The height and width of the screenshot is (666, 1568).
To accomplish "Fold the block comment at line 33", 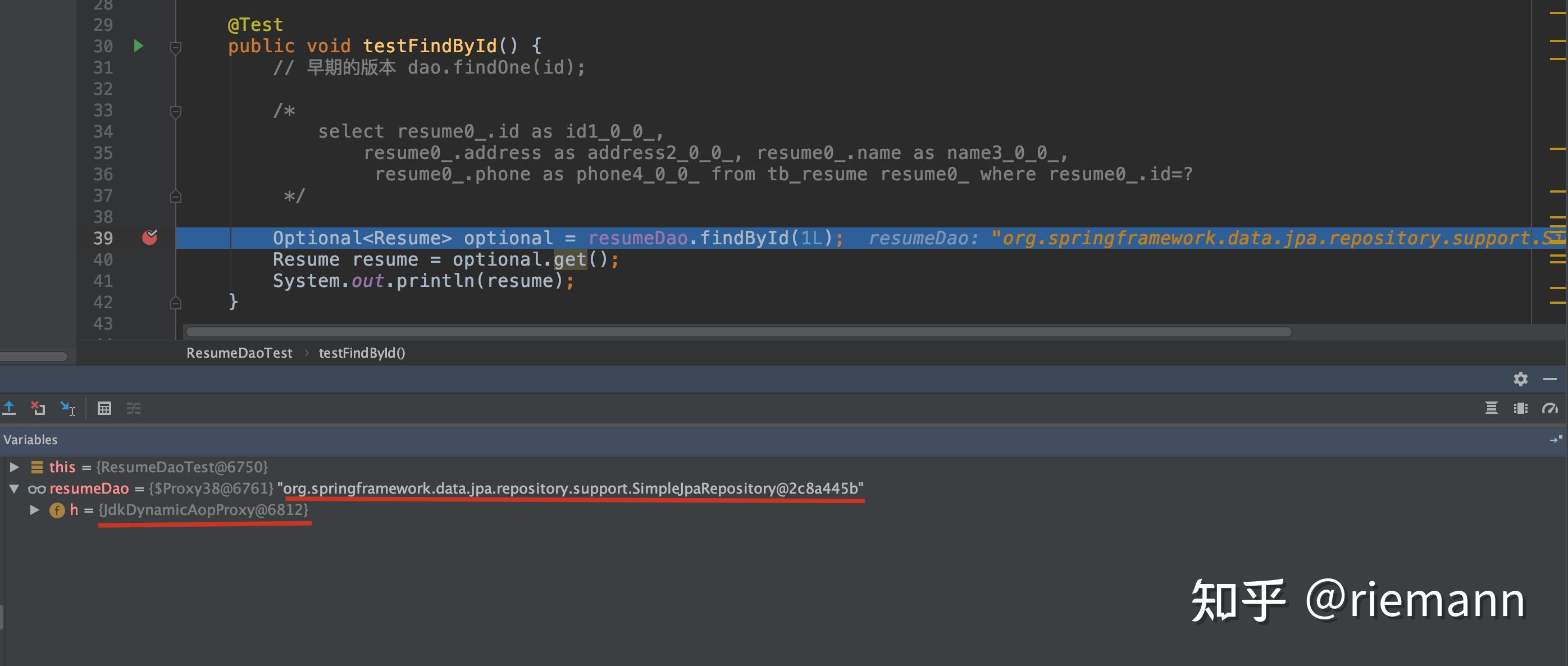I will 175,111.
